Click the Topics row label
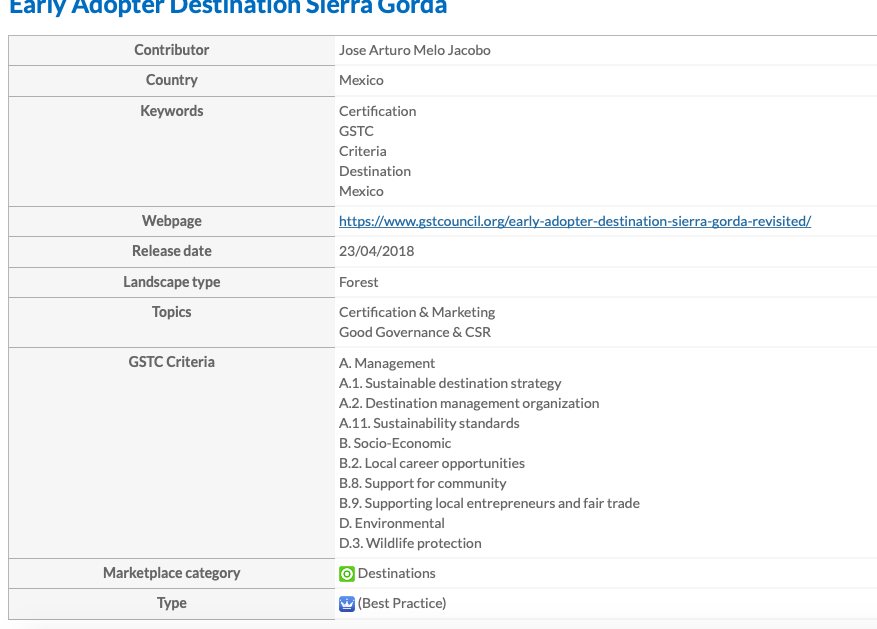This screenshot has height=629, width=877. (172, 312)
